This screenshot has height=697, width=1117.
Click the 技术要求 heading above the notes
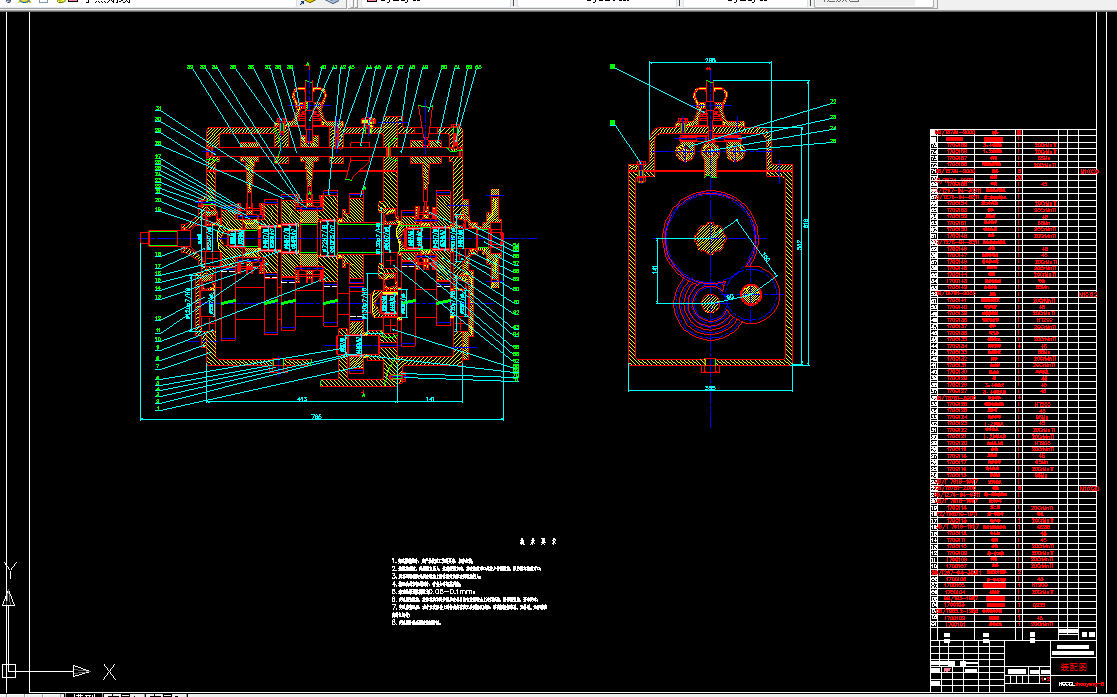(538, 542)
